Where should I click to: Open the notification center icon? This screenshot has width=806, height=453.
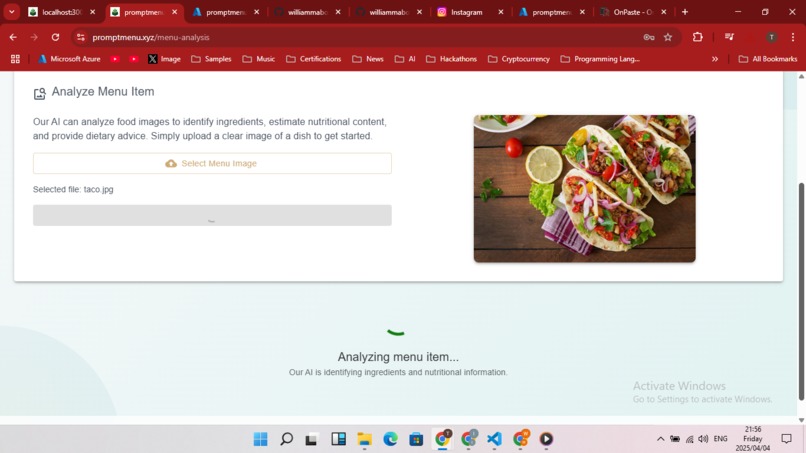click(x=786, y=439)
